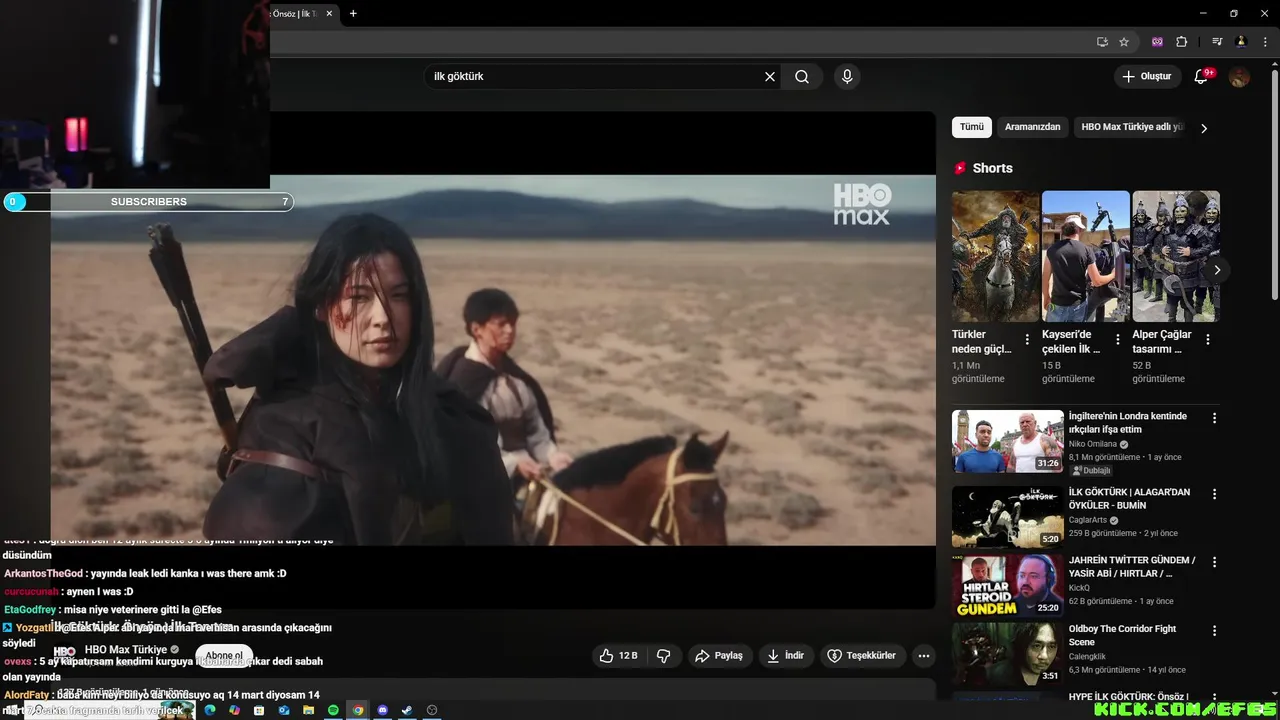
Task: Click the İndir download button
Action: (x=786, y=656)
